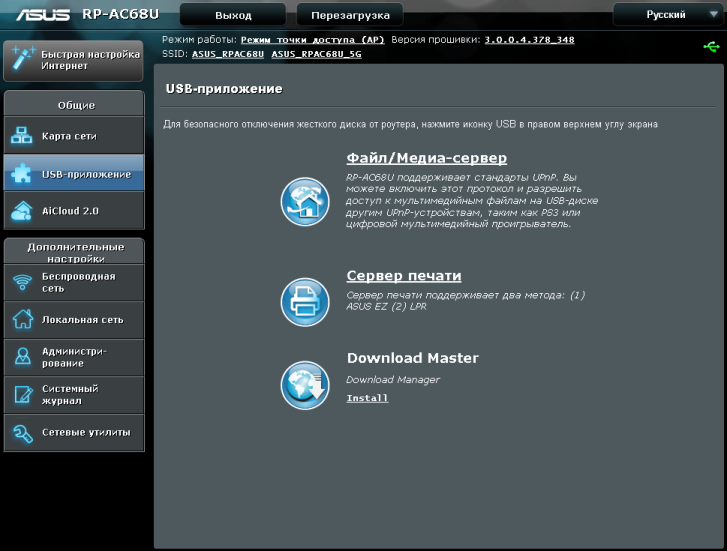Click the Общие section header
Screen dimensions: 727x551
click(74, 104)
